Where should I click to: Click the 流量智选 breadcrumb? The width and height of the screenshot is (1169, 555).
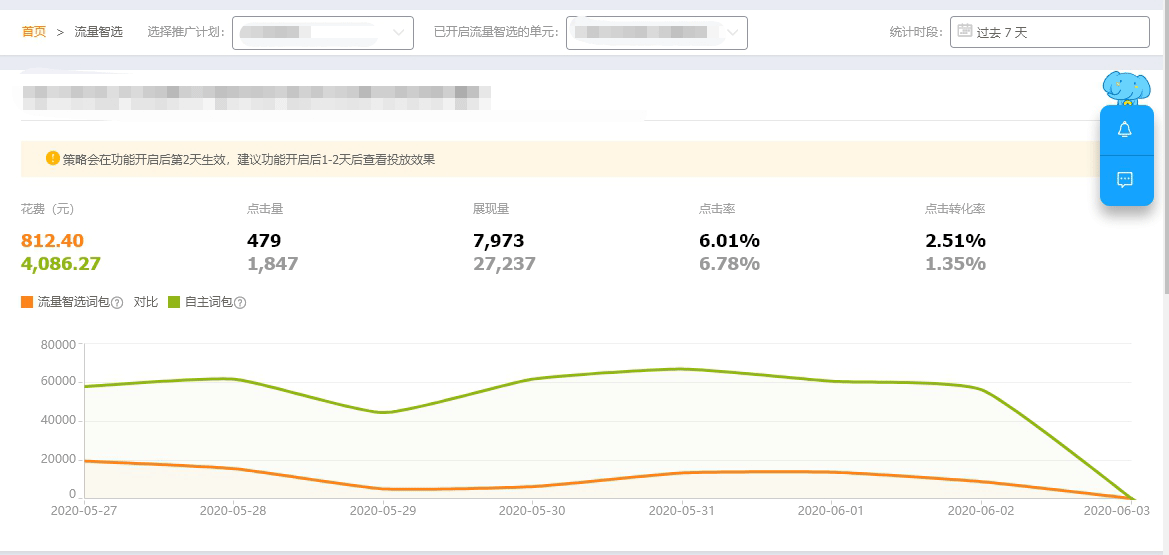tap(99, 32)
